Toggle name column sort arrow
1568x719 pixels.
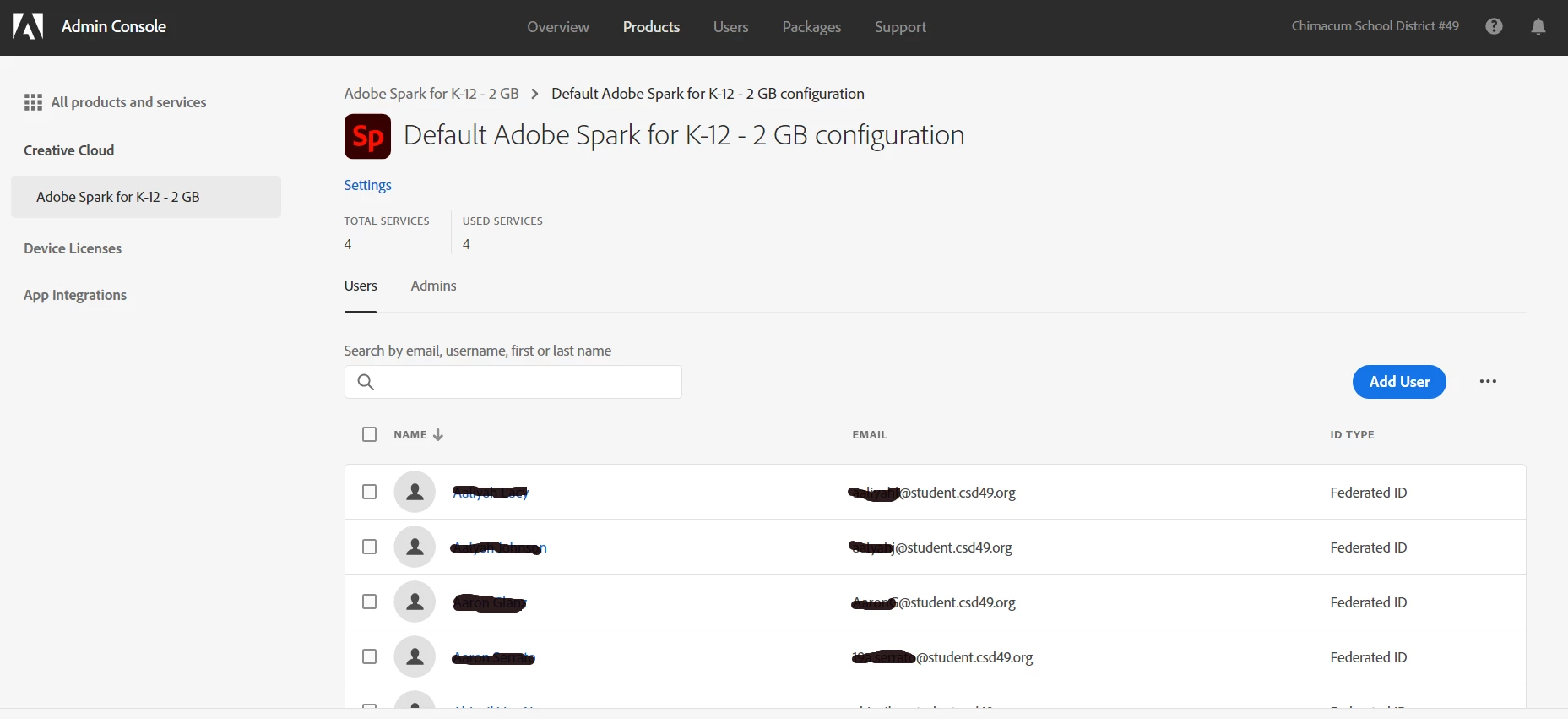click(437, 434)
